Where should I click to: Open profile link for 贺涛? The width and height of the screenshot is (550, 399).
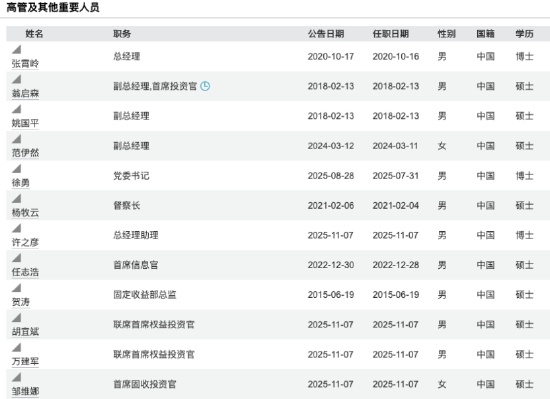coord(21,302)
